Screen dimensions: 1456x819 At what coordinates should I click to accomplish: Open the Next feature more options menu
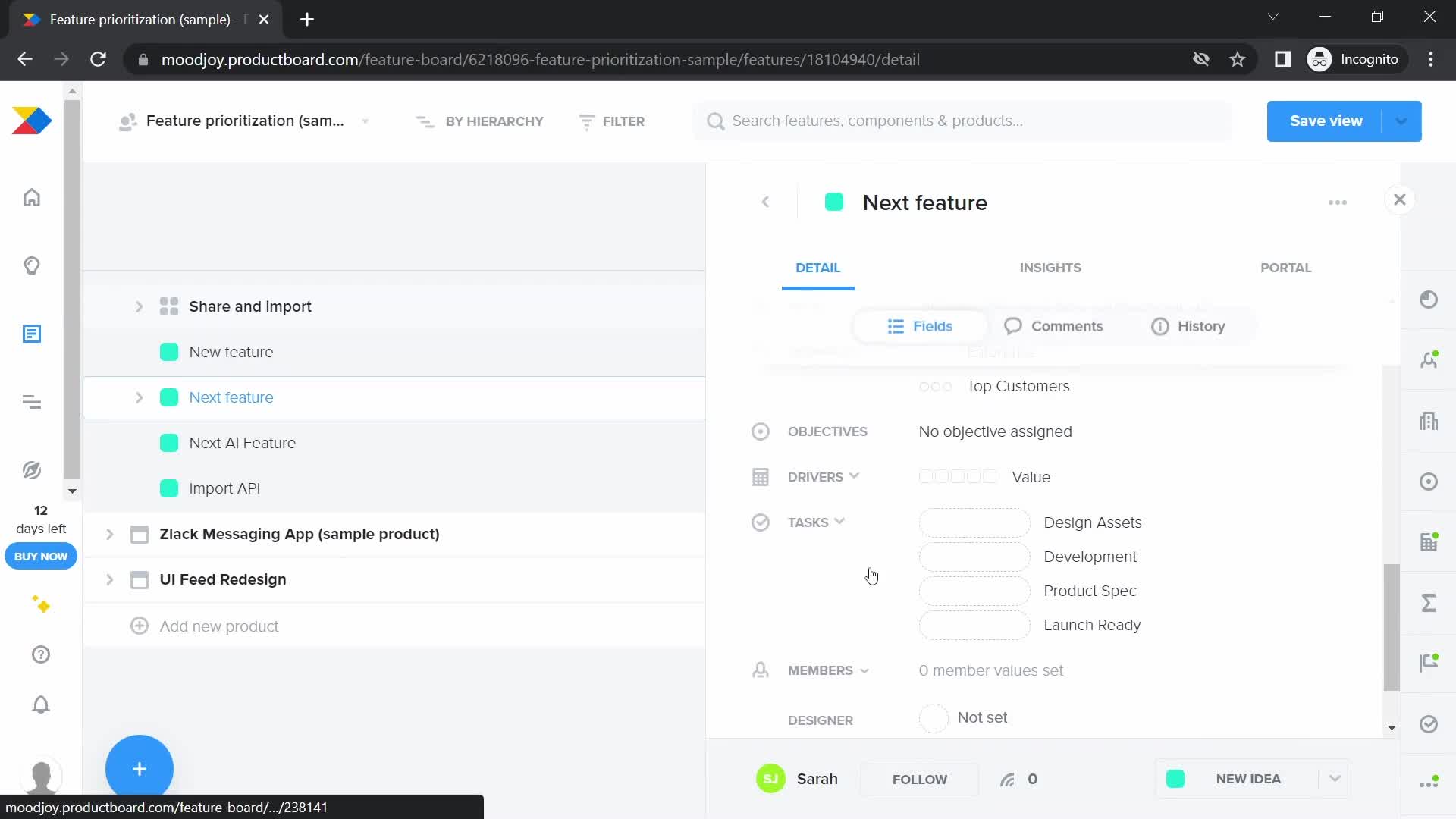point(1338,202)
